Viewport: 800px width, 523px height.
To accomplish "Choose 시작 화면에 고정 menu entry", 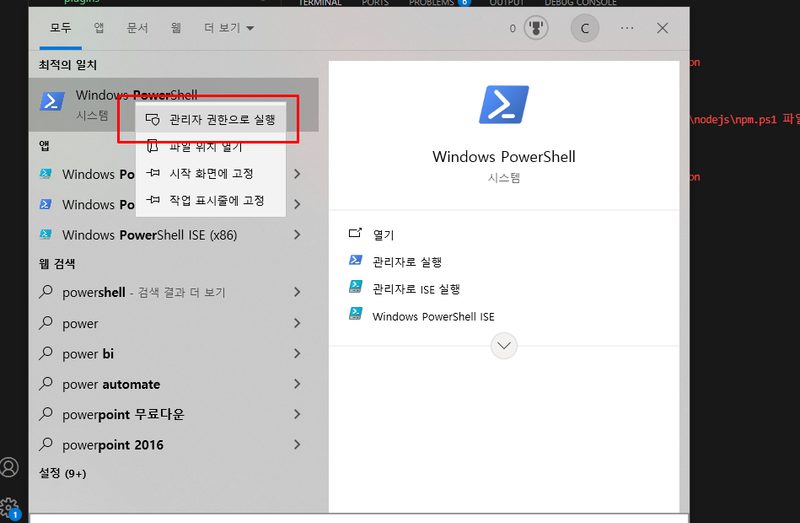I will (210, 173).
